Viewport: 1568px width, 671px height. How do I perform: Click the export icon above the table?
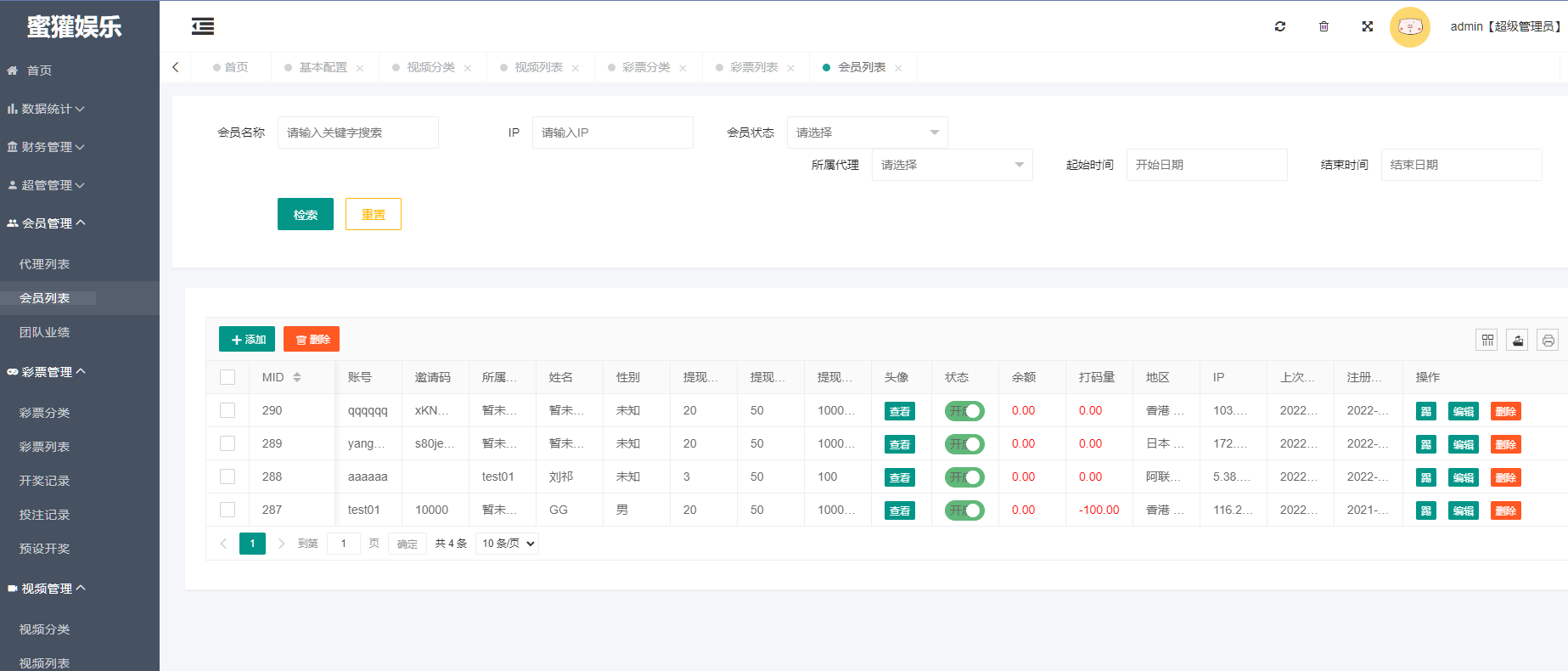point(1518,340)
